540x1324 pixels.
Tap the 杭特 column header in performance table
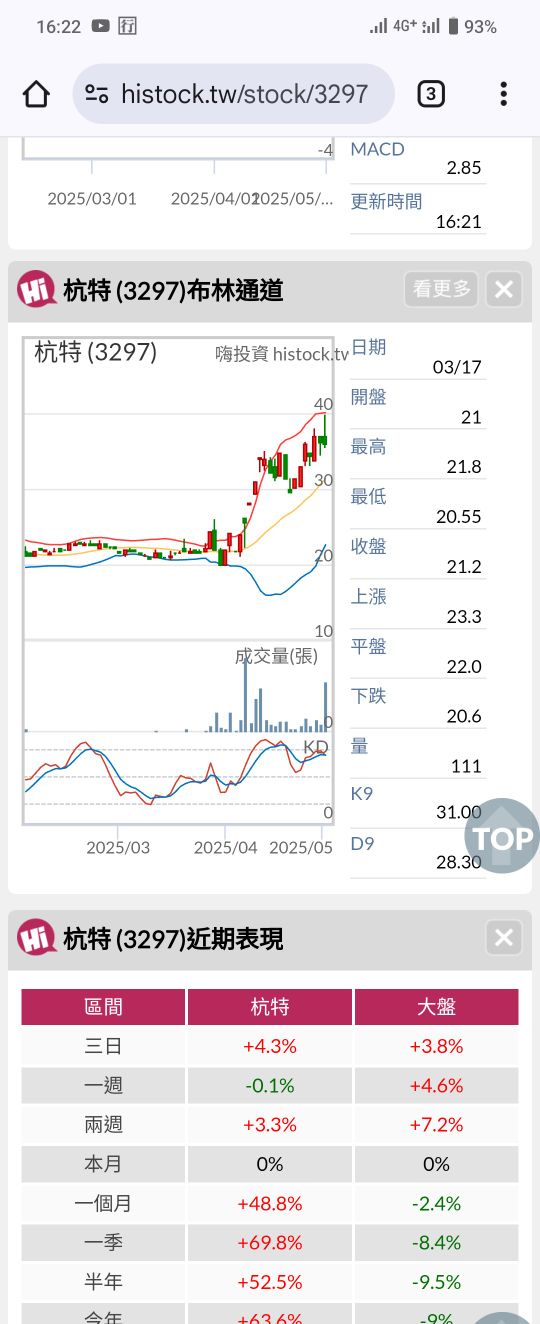(x=270, y=1007)
